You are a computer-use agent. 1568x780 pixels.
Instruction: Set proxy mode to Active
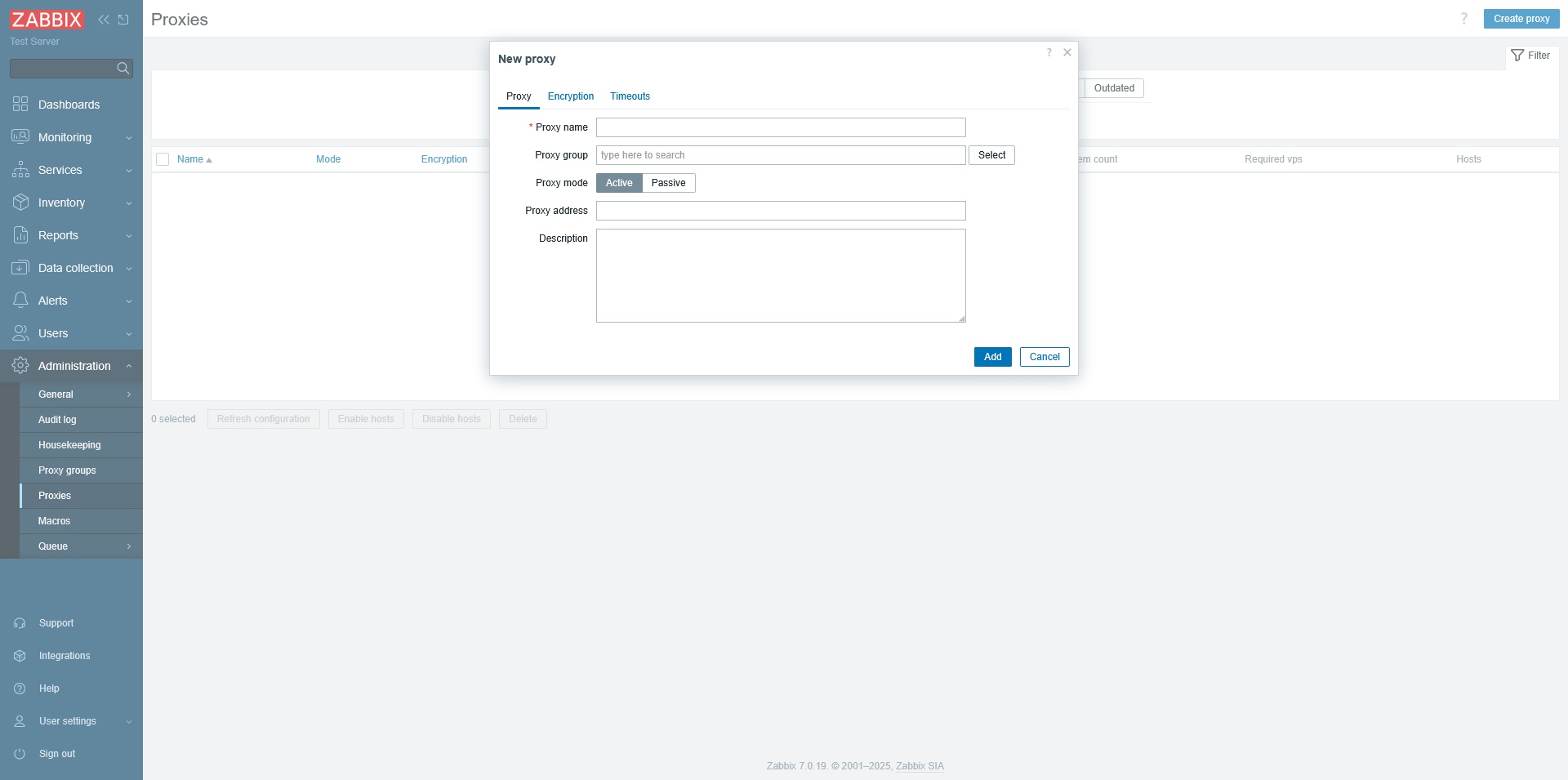coord(619,183)
